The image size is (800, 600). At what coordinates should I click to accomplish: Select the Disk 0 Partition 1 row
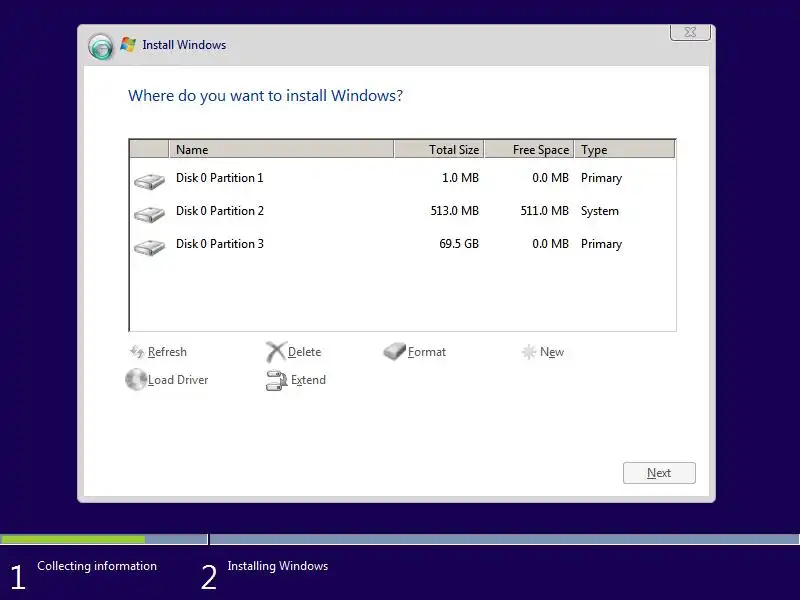click(x=403, y=178)
